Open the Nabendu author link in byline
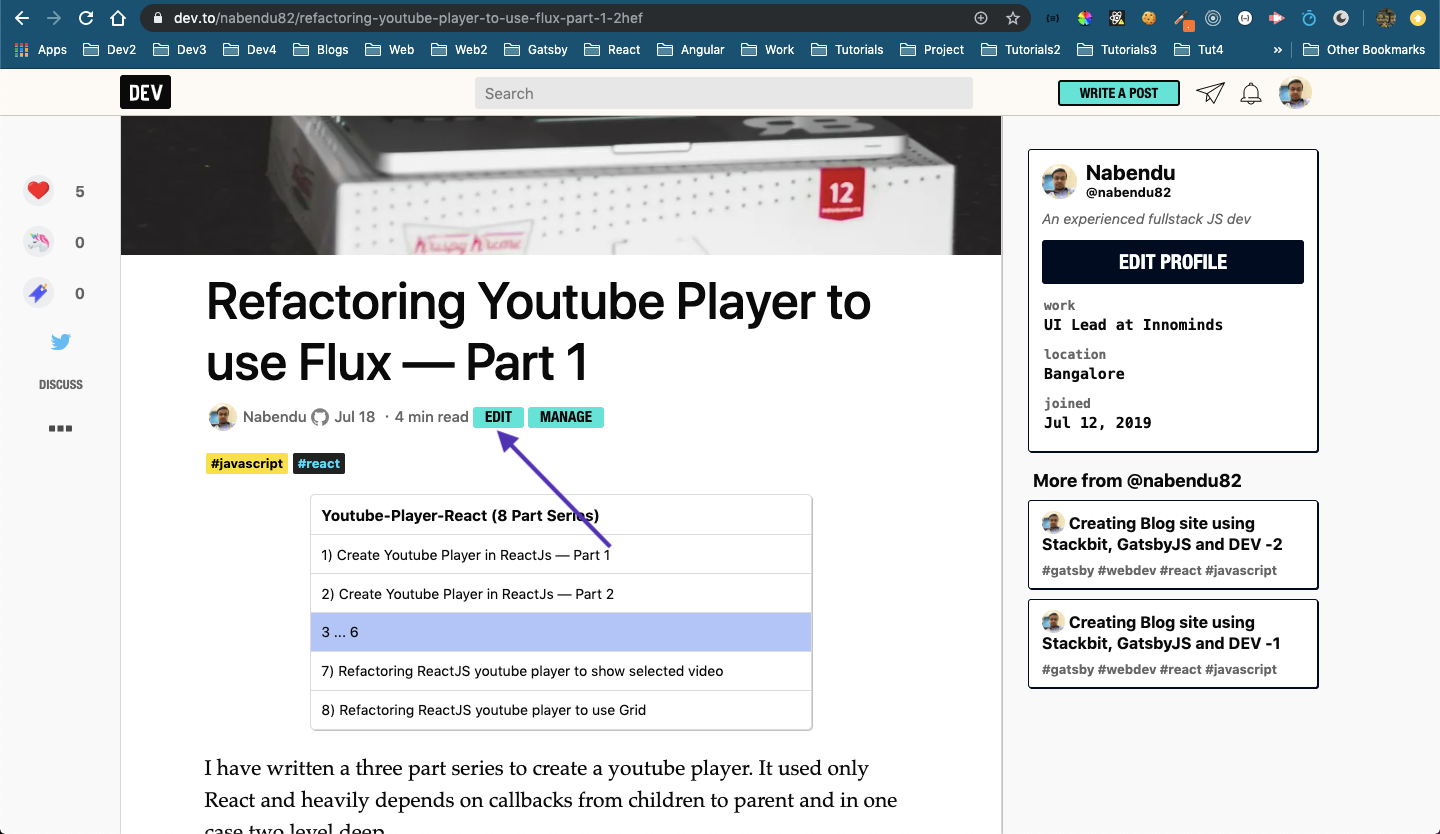1440x834 pixels. point(274,417)
